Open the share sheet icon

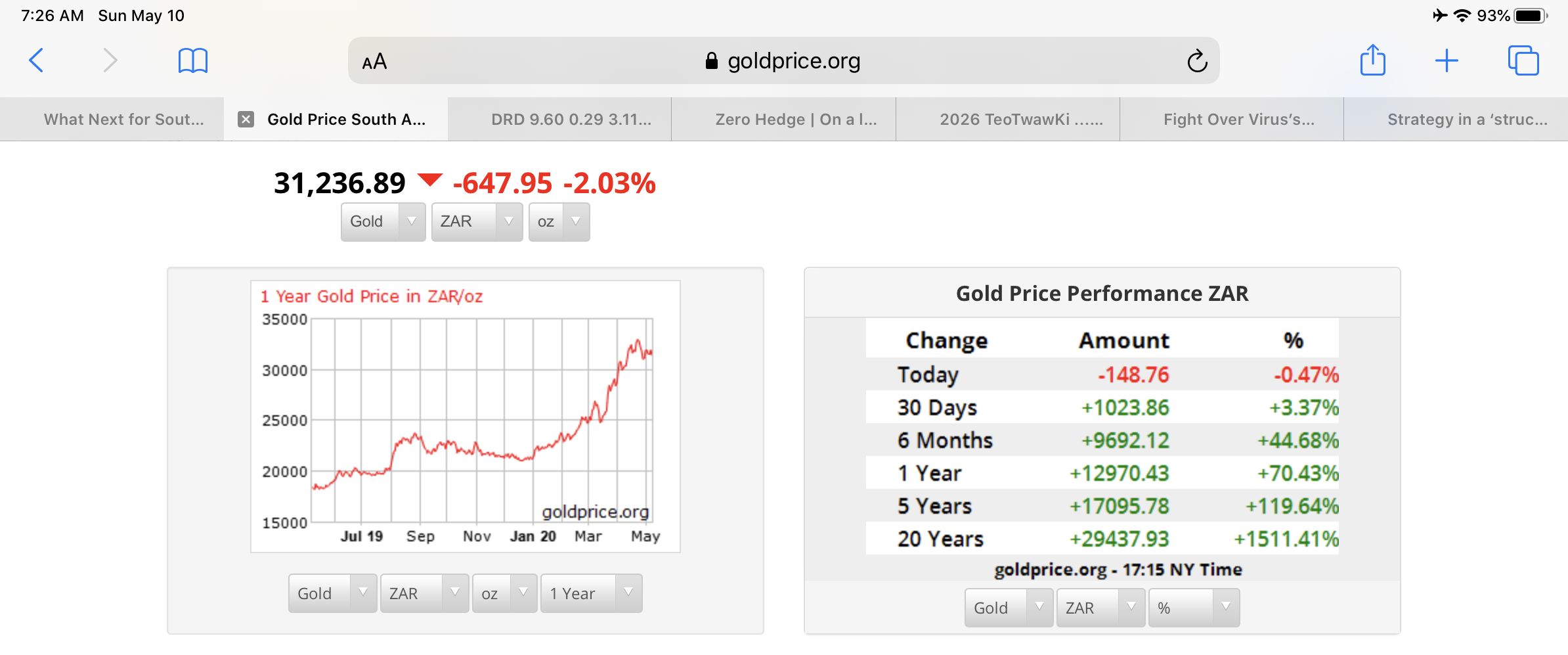click(x=1372, y=60)
